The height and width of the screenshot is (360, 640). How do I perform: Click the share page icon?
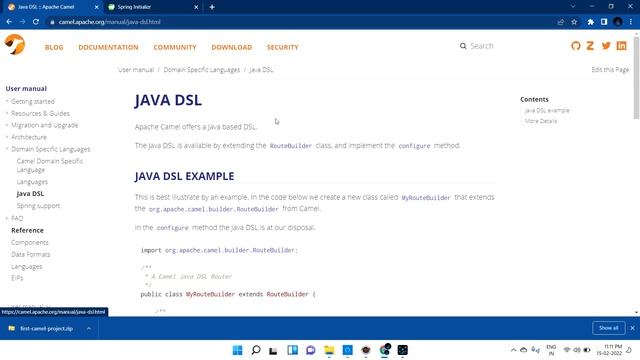560,22
